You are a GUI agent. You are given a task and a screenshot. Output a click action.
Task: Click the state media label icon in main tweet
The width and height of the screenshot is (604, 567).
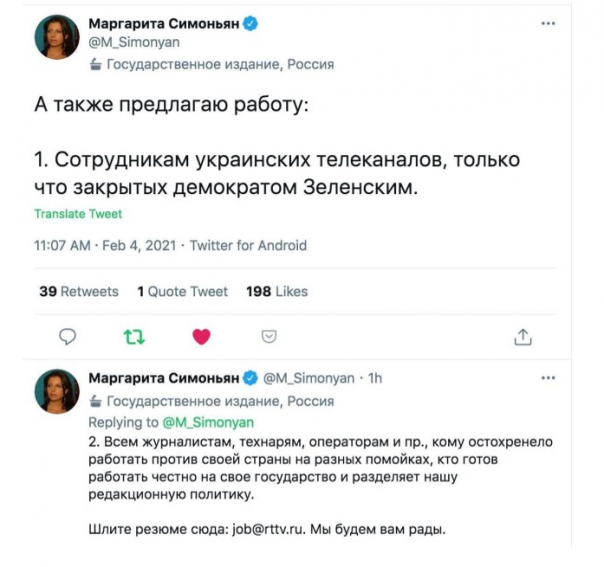(x=95, y=64)
